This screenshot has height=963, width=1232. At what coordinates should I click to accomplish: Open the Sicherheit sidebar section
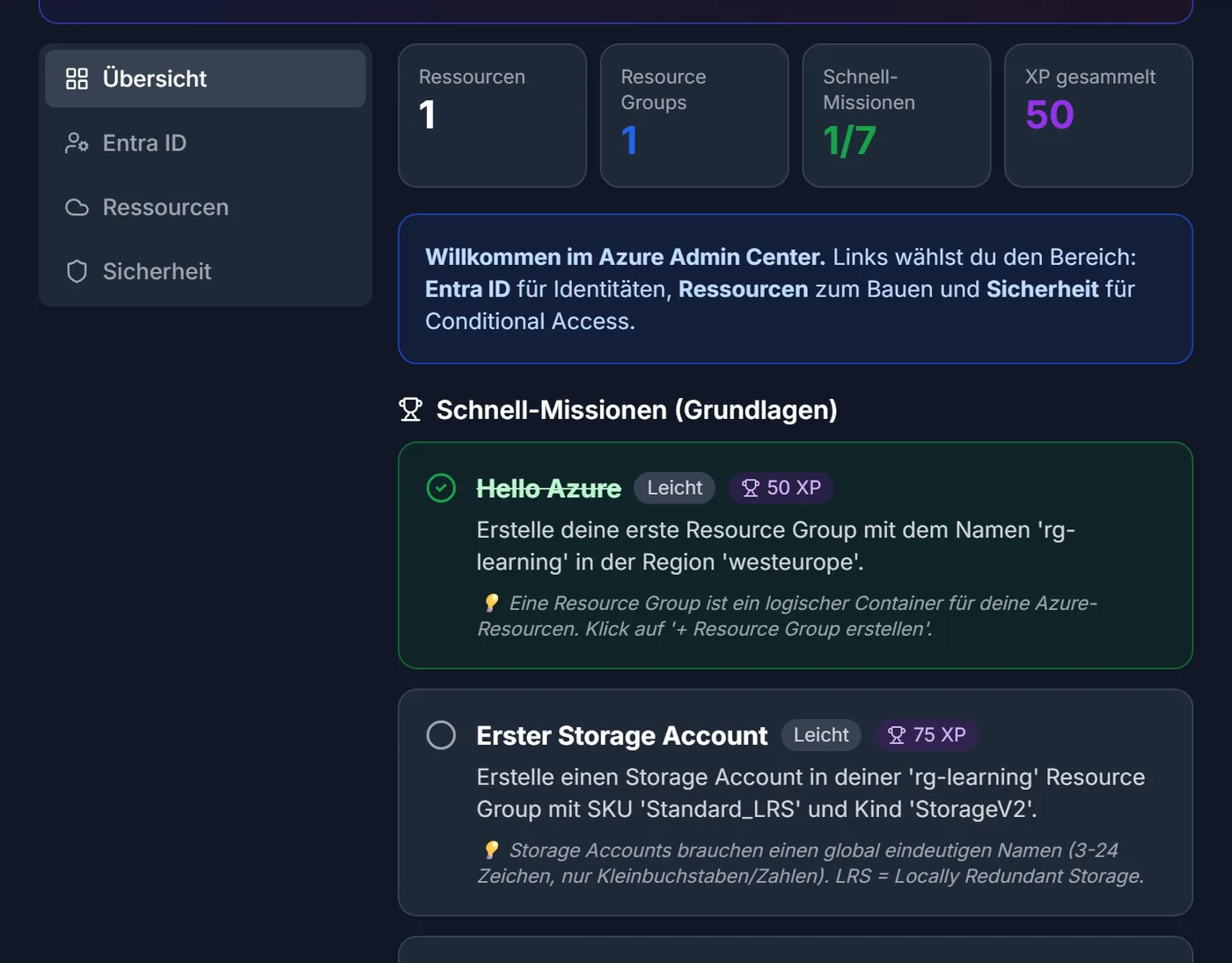pyautogui.click(x=205, y=271)
